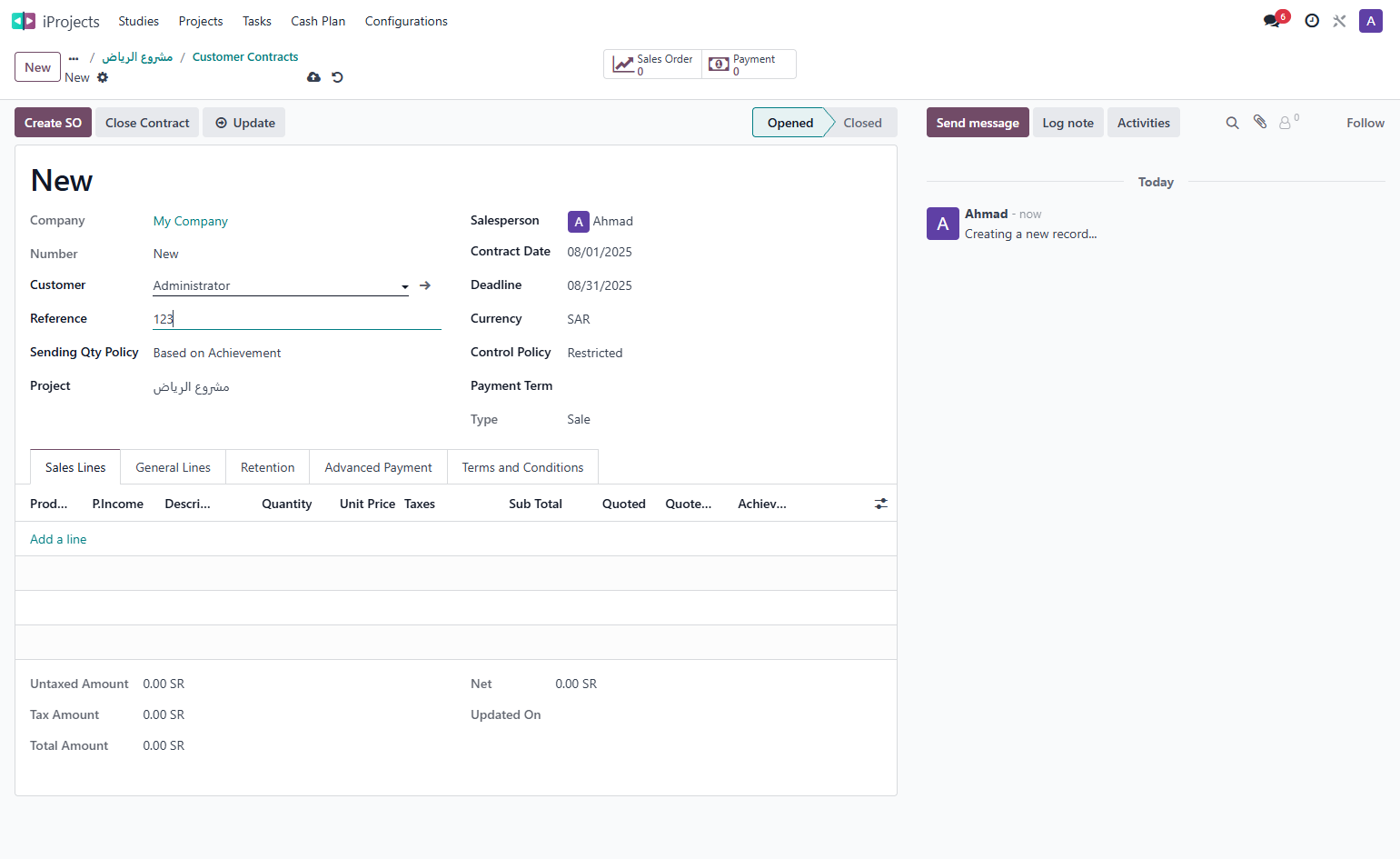Open the activities clock icon in top bar
1400x859 pixels.
click(1312, 21)
